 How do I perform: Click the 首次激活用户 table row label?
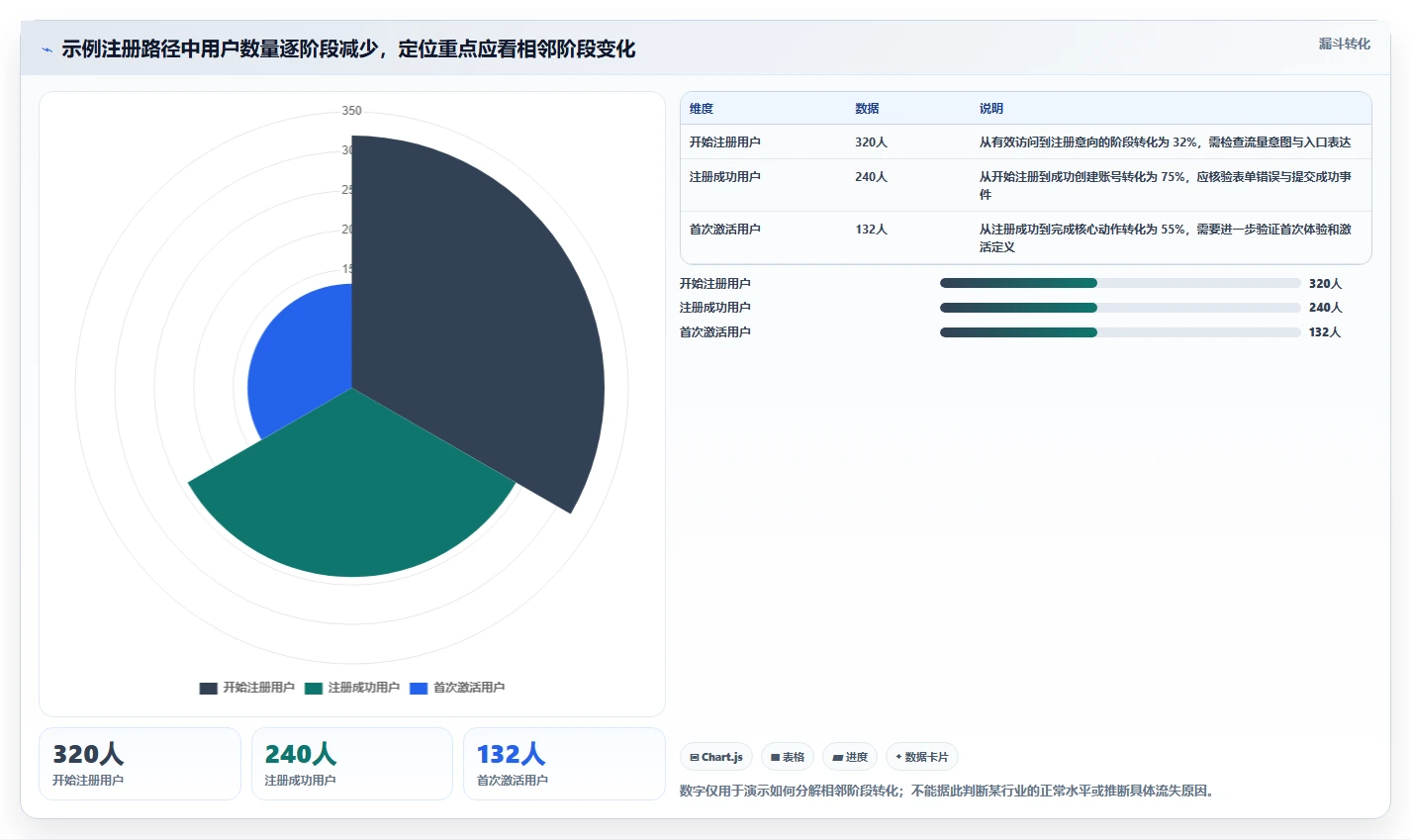coord(725,230)
